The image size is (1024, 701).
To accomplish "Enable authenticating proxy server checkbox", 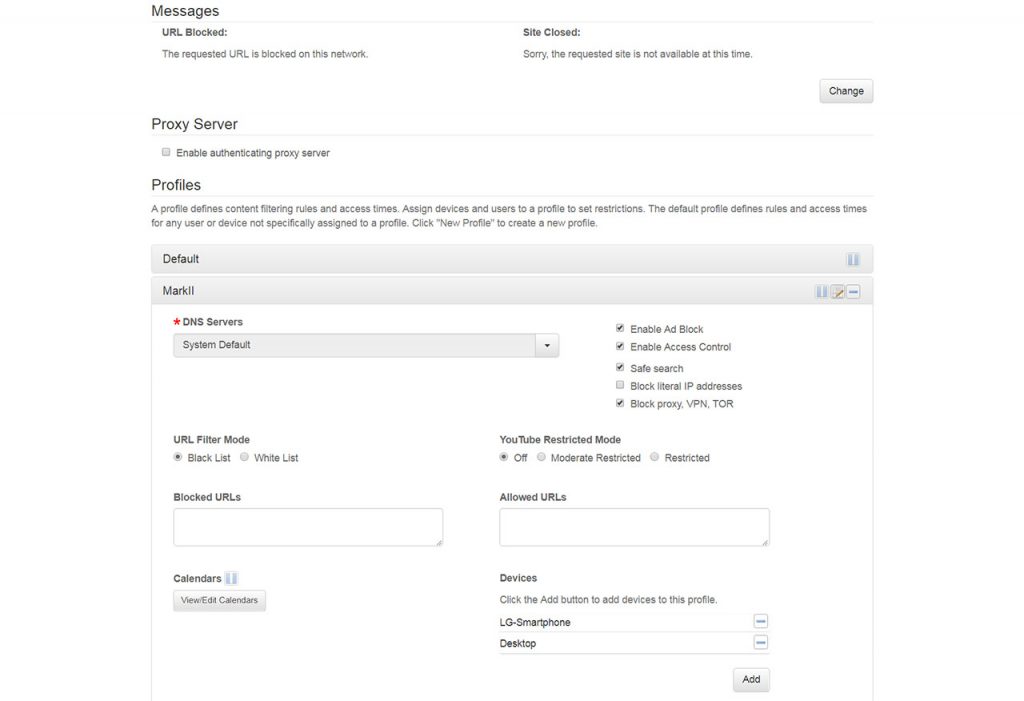I will click(166, 153).
